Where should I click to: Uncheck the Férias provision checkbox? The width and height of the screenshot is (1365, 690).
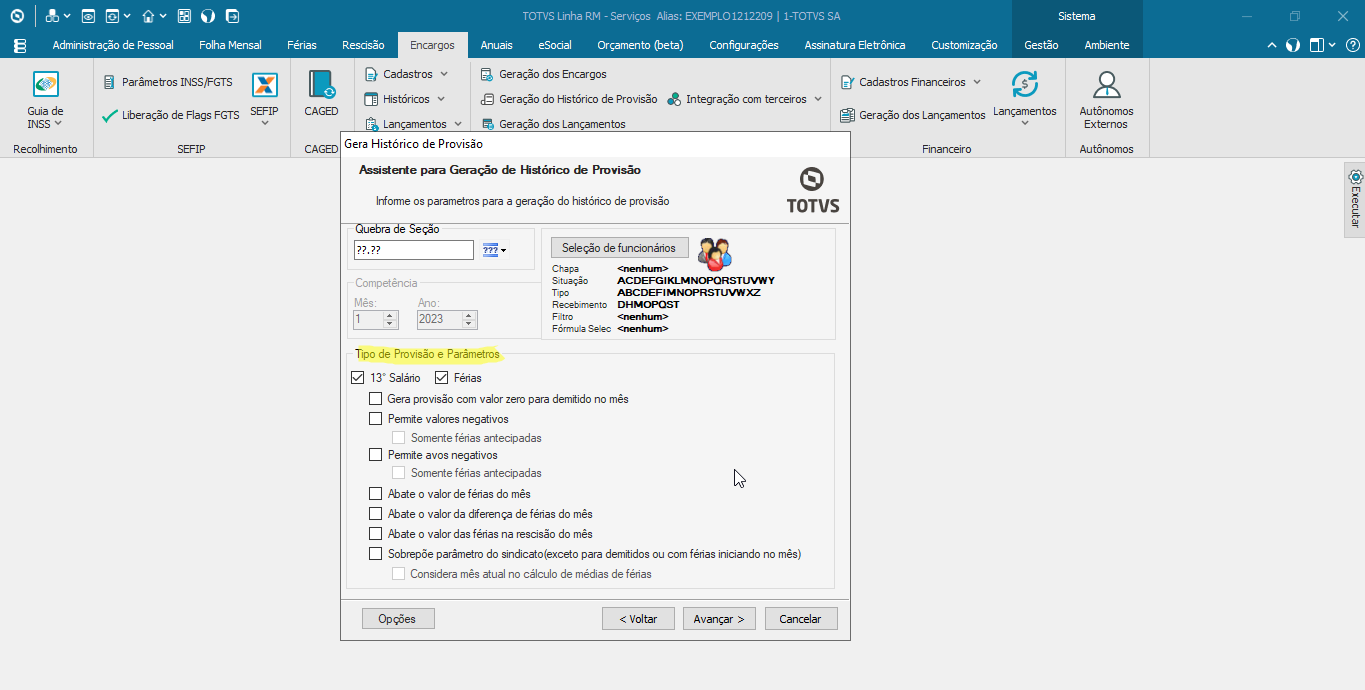click(x=442, y=378)
